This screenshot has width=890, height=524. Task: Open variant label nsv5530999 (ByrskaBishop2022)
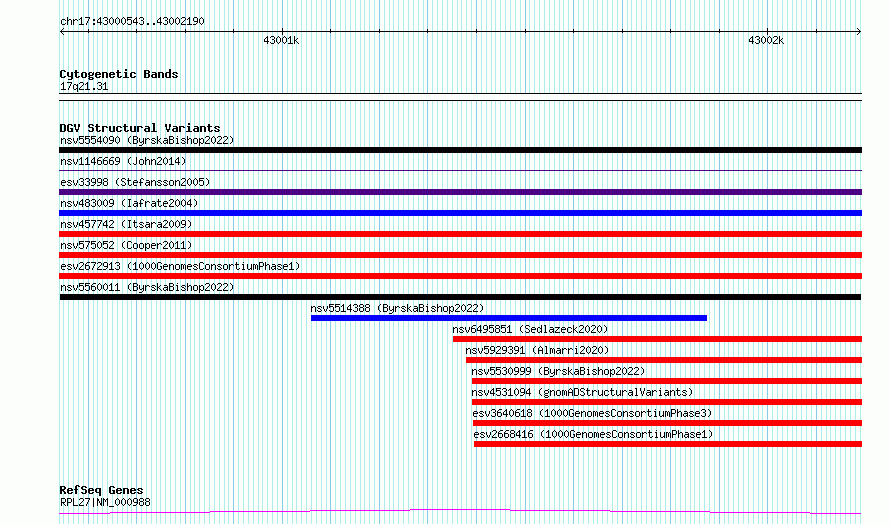pyautogui.click(x=558, y=371)
